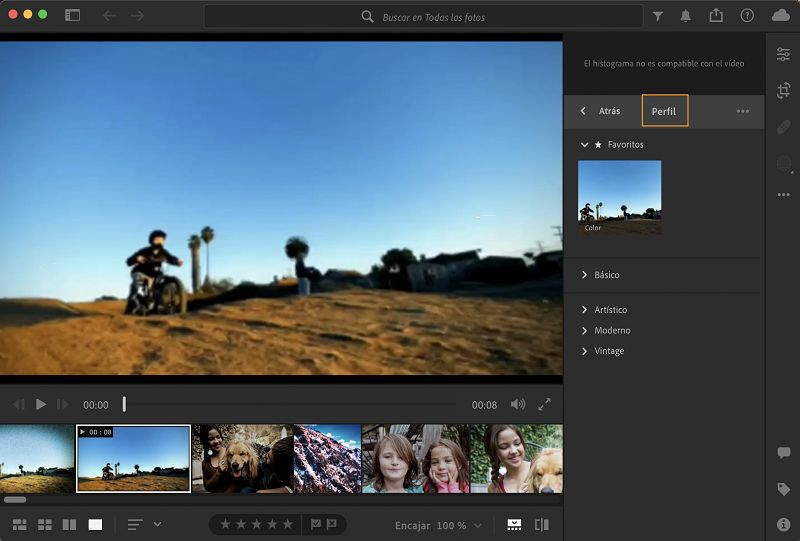This screenshot has width=800, height=541.
Task: Enter fullscreen video view
Action: coord(544,404)
